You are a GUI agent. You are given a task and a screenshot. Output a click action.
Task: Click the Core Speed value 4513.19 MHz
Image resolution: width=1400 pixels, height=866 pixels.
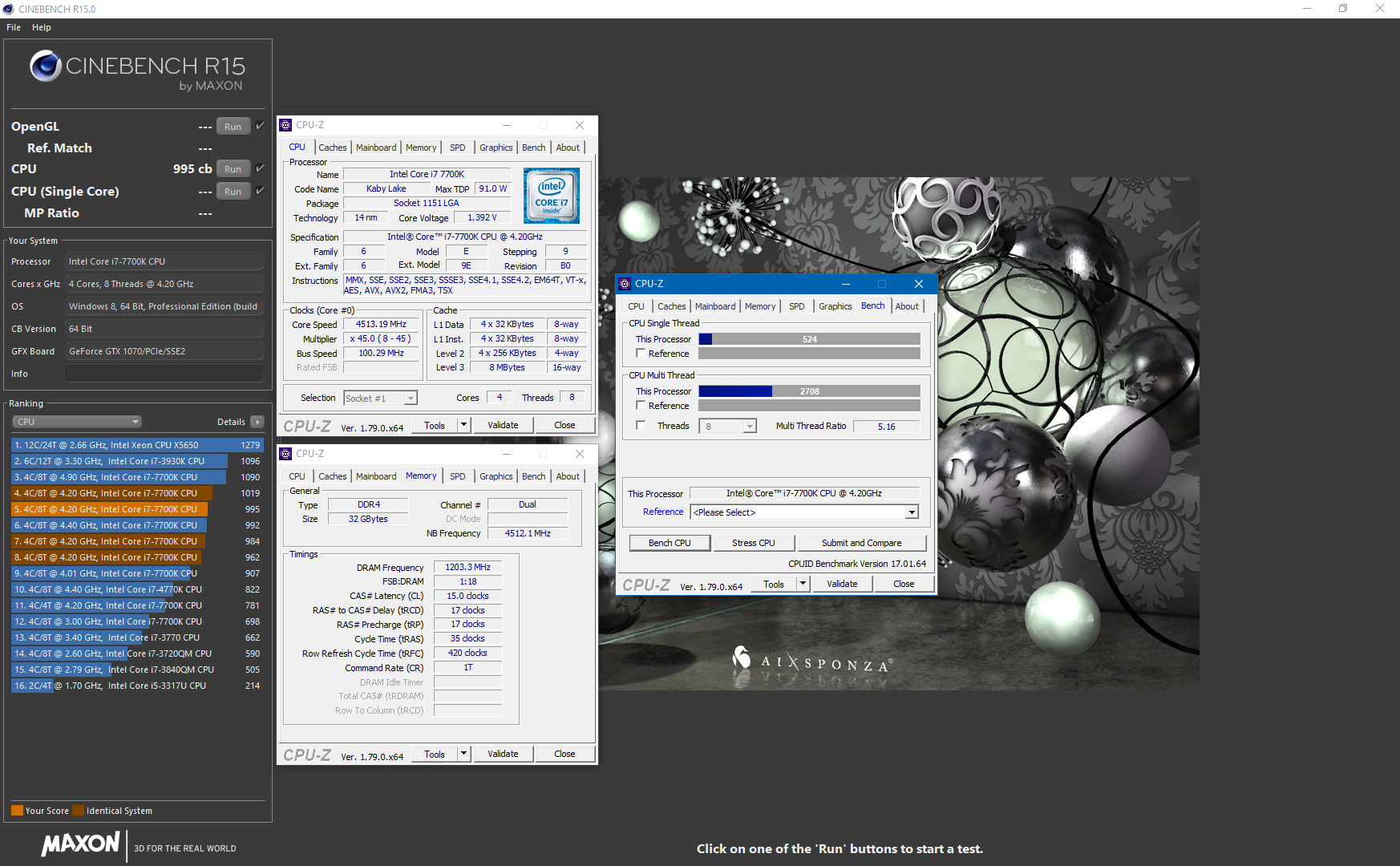(381, 325)
